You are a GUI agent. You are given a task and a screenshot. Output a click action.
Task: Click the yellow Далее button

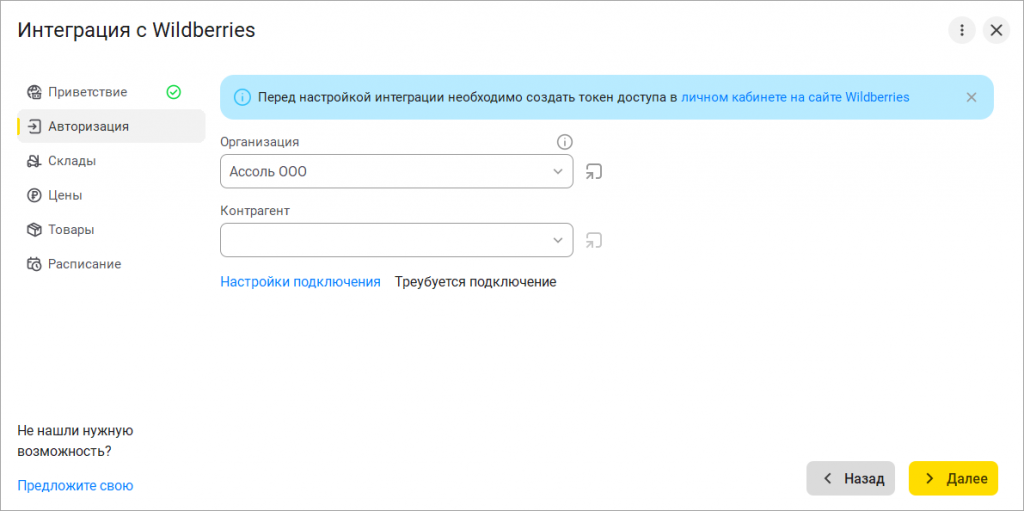pos(953,478)
